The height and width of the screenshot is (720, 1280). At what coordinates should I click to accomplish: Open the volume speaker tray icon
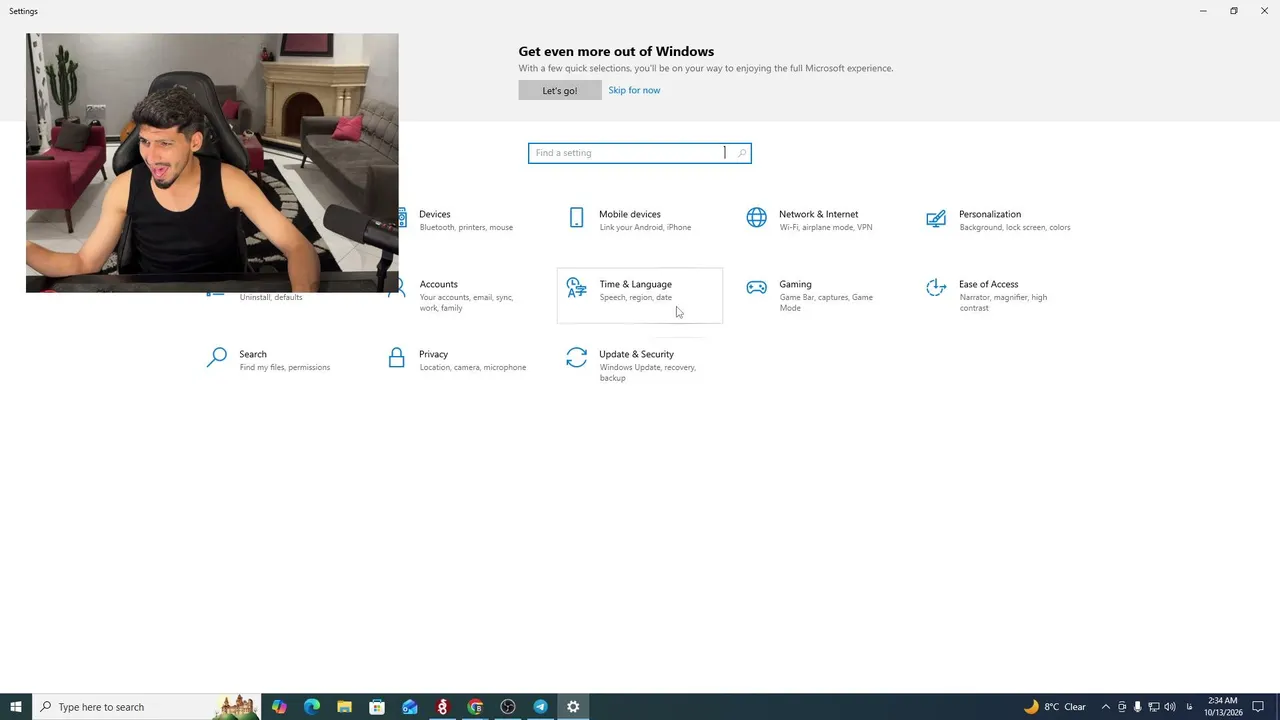[1170, 707]
